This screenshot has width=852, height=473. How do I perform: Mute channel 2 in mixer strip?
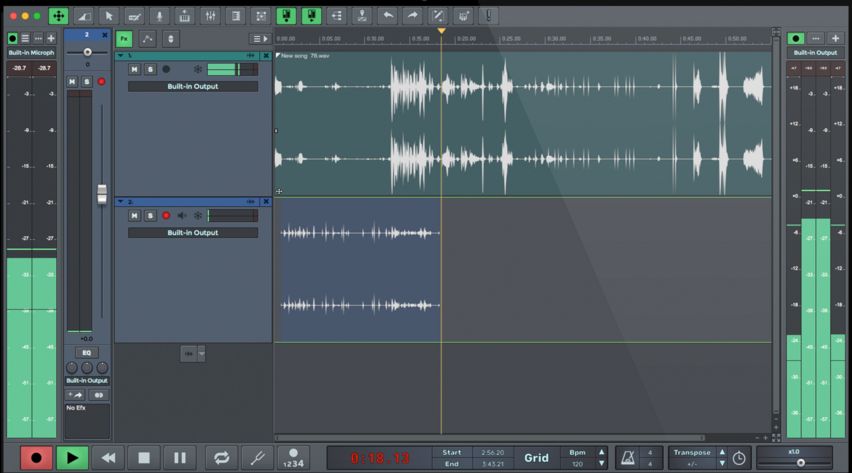point(72,82)
